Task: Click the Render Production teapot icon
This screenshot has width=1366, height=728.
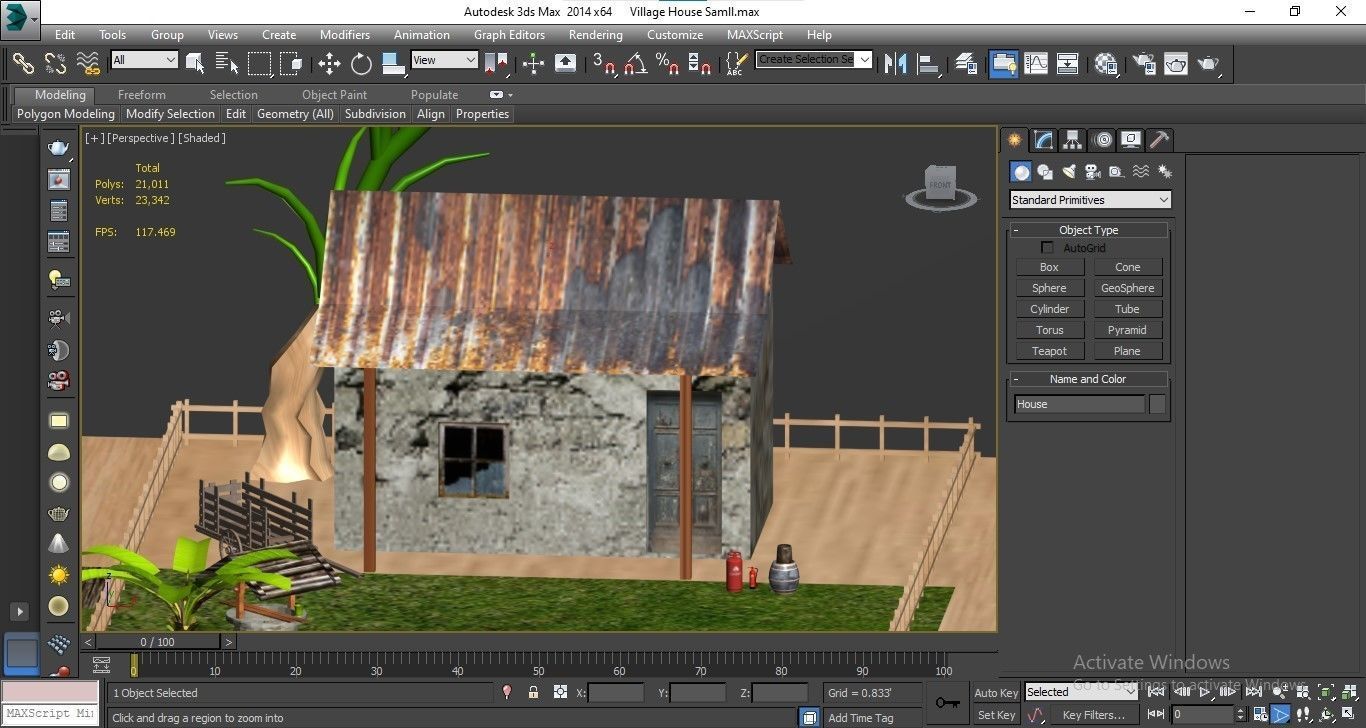Action: point(1209,63)
